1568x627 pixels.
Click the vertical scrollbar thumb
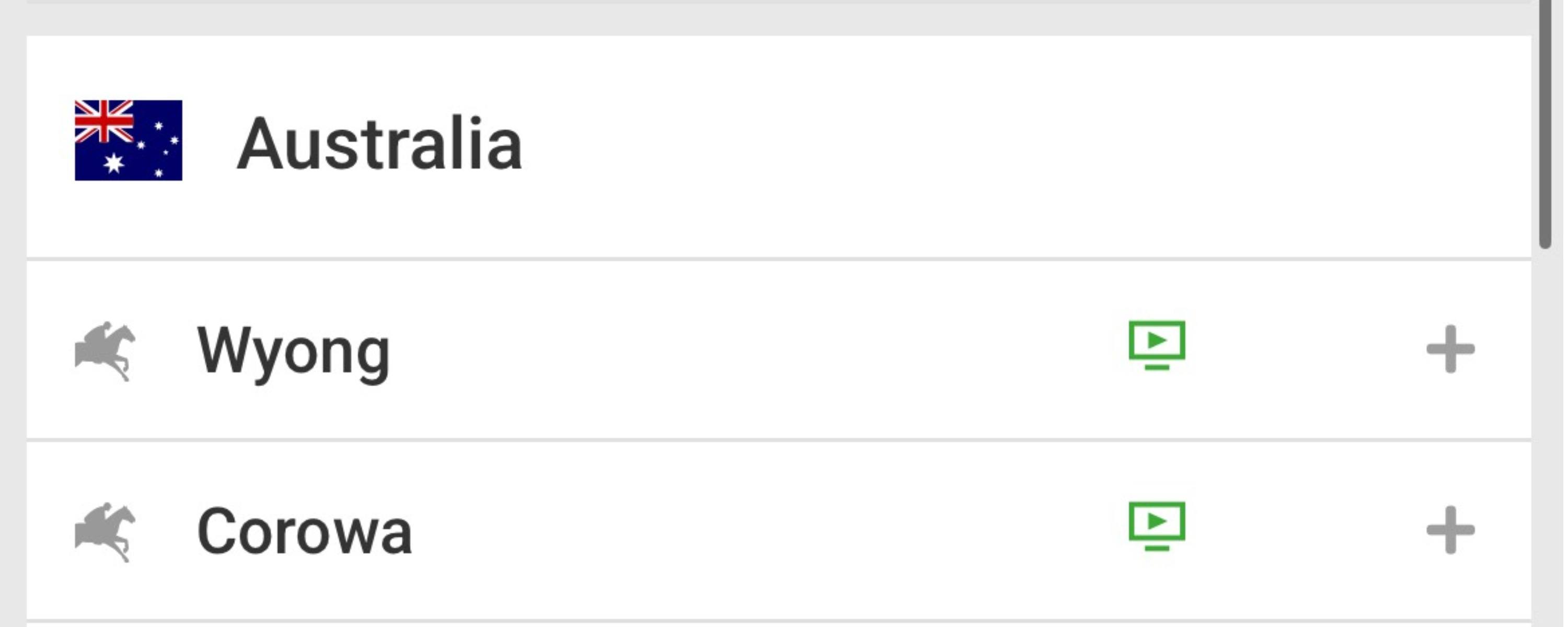pos(1545,122)
